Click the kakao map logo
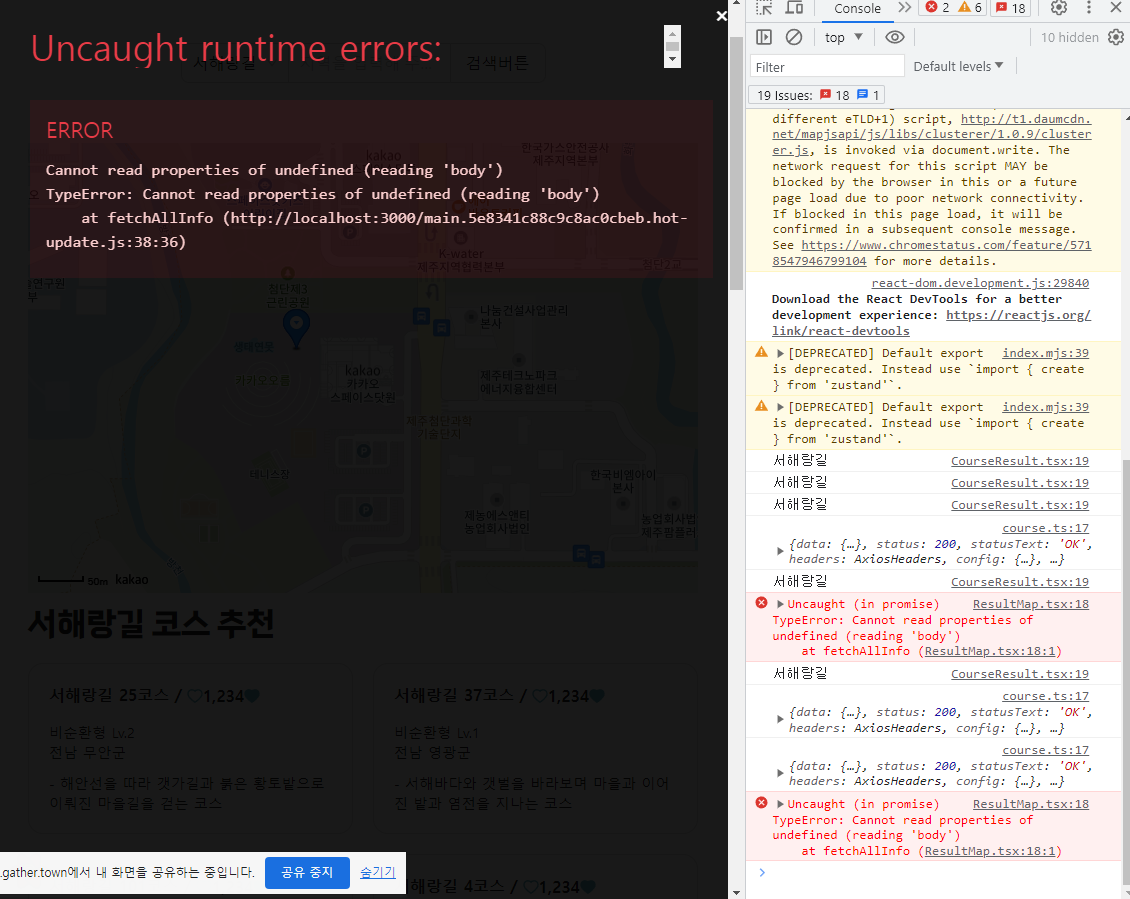This screenshot has height=899, width=1130. (132, 580)
